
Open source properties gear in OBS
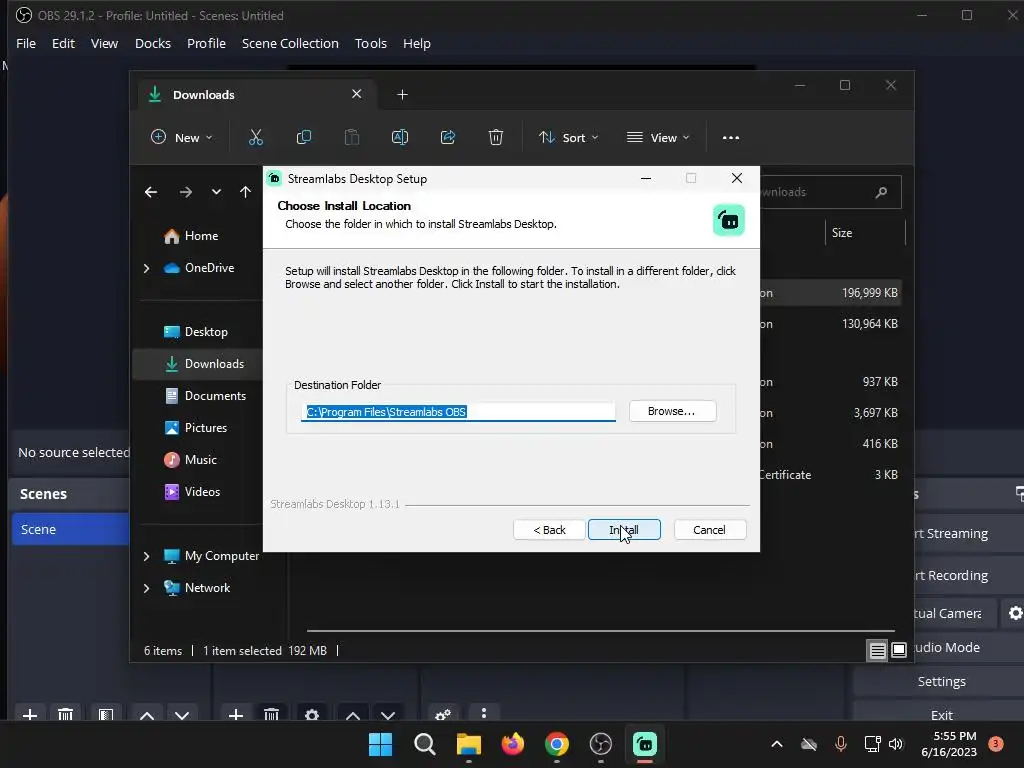pyautogui.click(x=312, y=715)
